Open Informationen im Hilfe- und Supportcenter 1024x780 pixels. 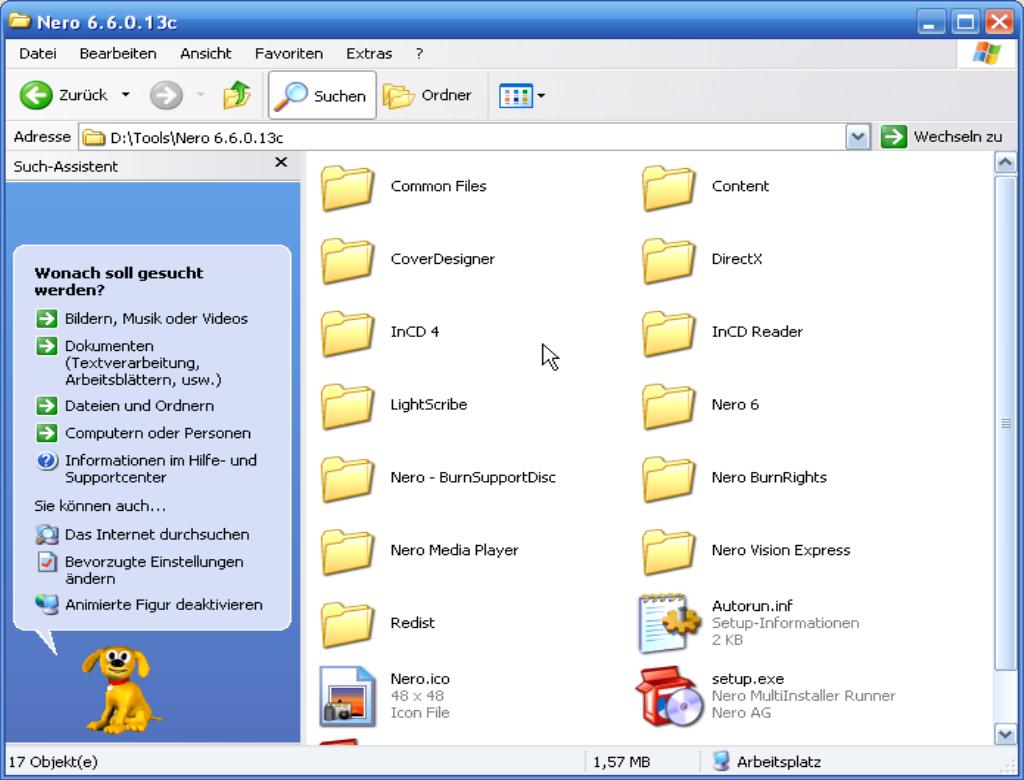(x=161, y=468)
